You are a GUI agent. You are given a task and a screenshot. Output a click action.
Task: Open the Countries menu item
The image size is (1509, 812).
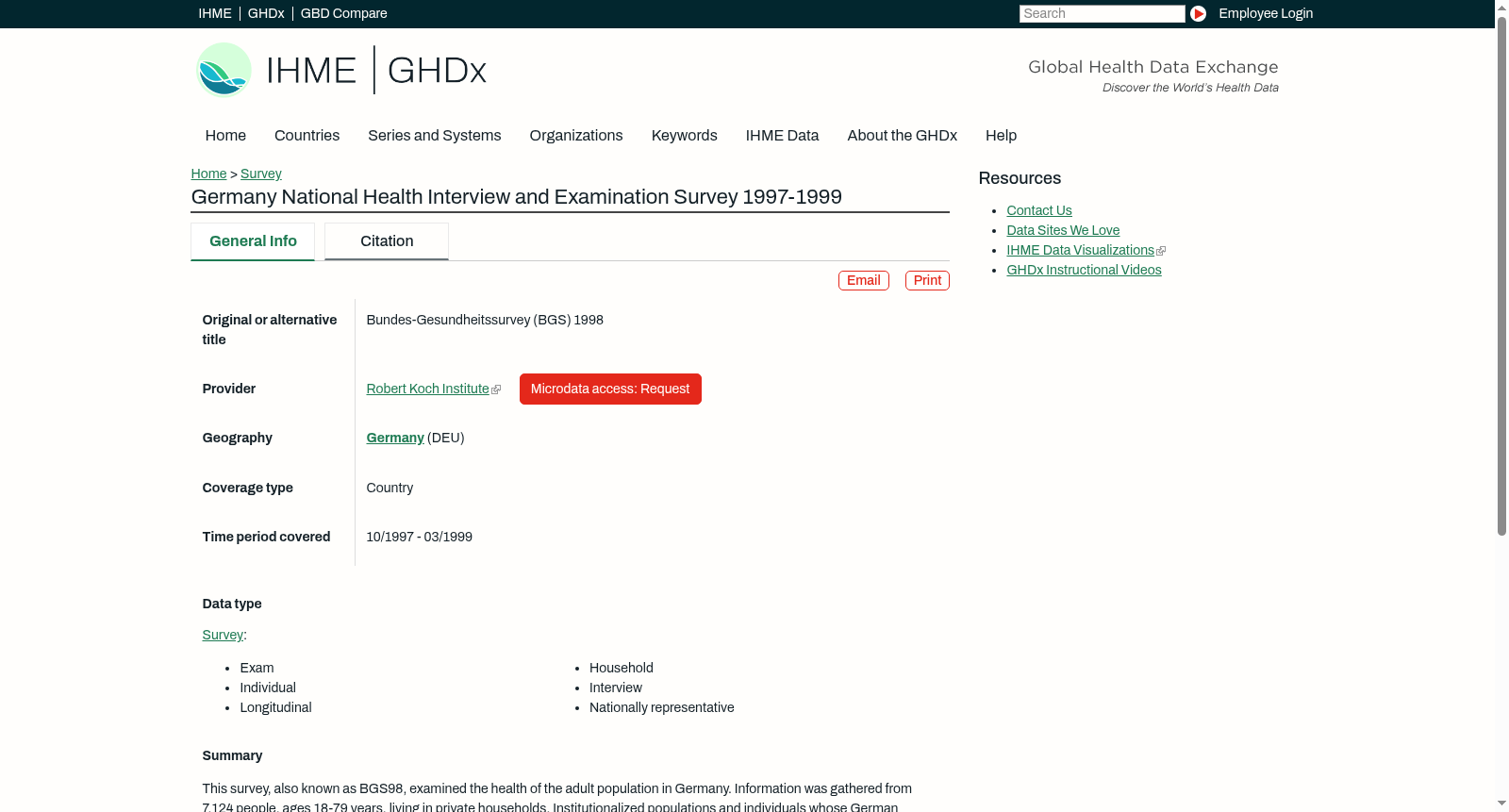coord(307,135)
